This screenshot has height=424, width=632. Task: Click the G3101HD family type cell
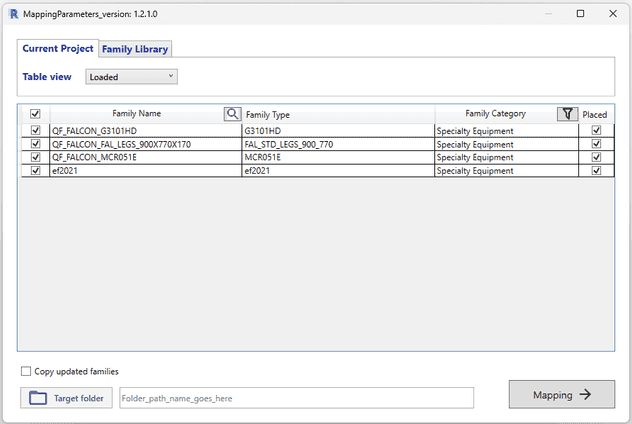click(x=338, y=131)
